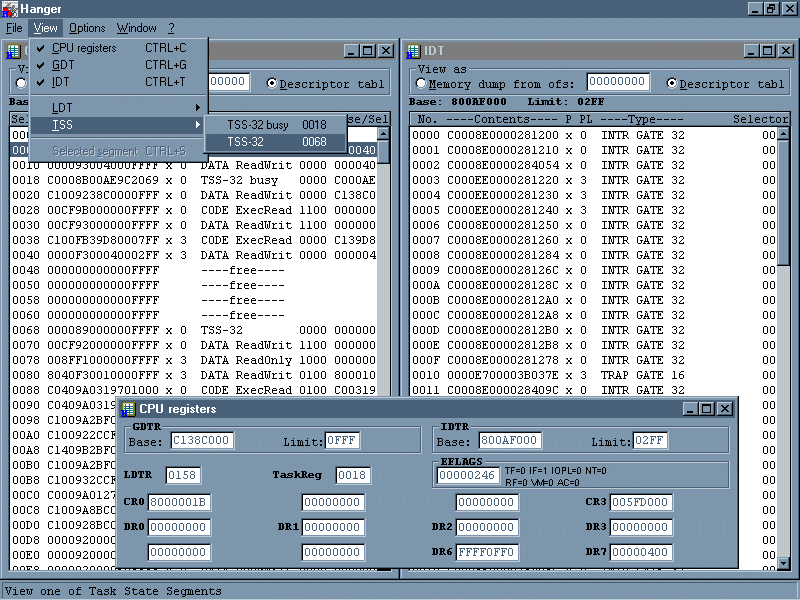Minimize the IDT window
800x600 pixels.
tap(752, 51)
